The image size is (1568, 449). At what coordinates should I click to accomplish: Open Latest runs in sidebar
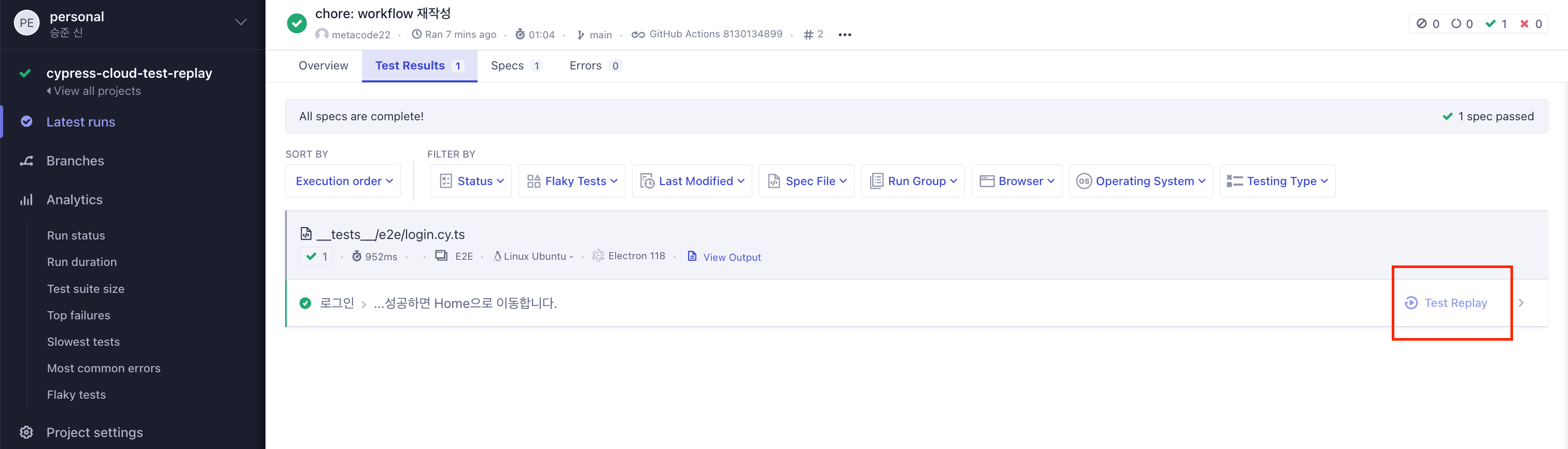point(81,122)
